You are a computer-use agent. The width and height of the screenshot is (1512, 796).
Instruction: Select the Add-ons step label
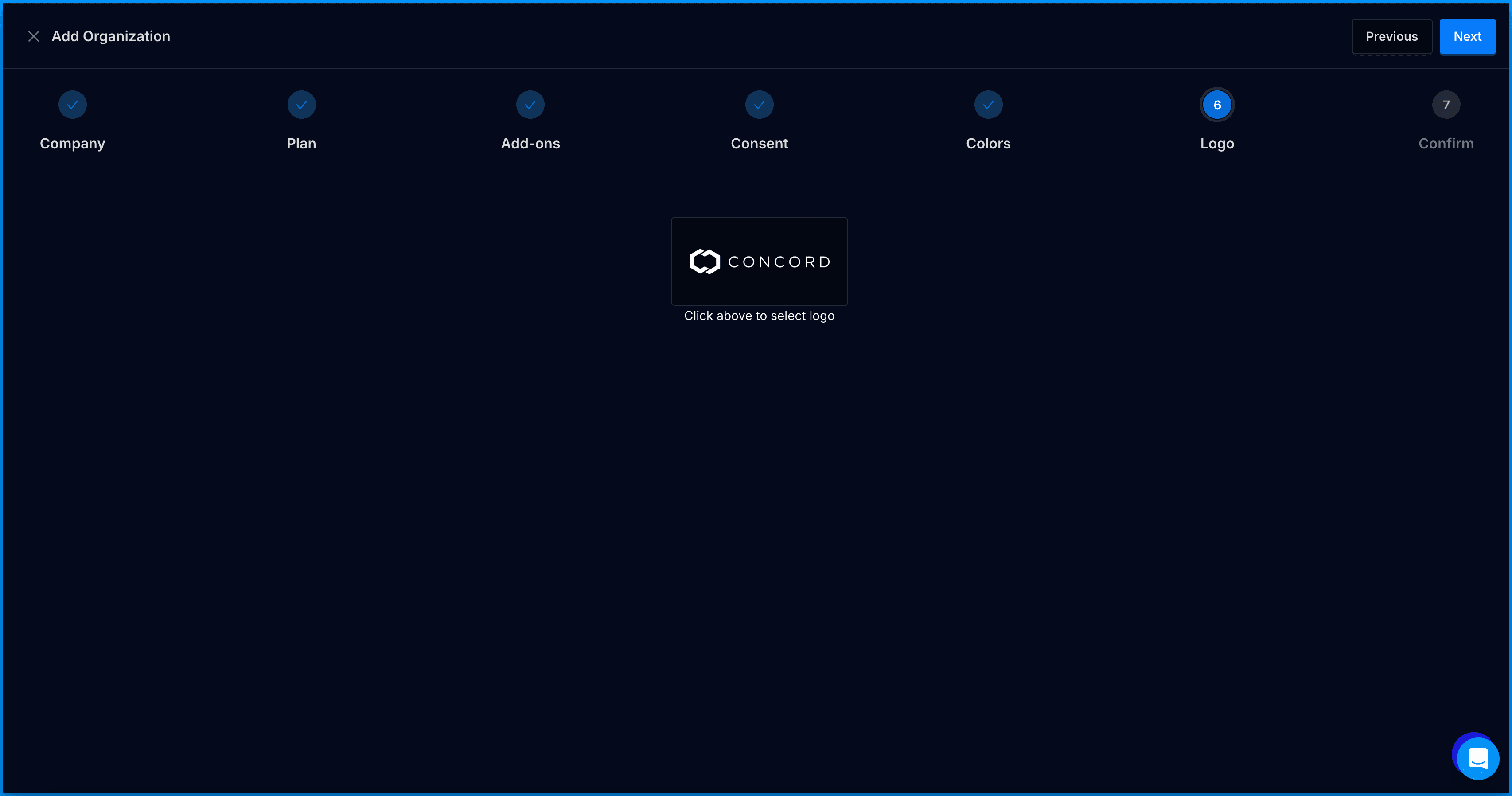[530, 144]
